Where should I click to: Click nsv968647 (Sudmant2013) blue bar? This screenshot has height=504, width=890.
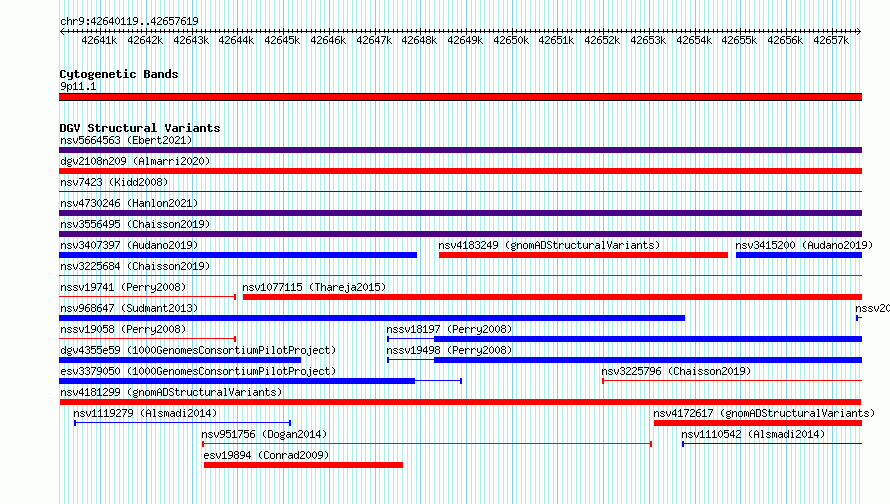372,318
